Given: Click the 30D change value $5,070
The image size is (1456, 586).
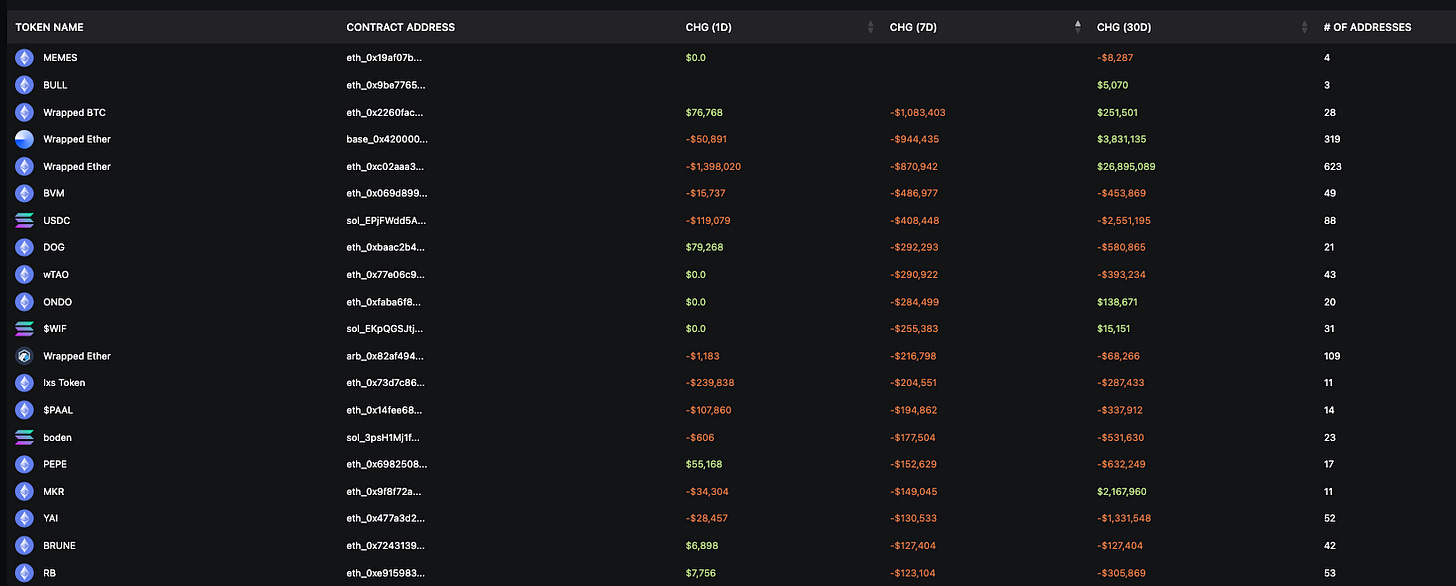Looking at the screenshot, I should 1112,85.
